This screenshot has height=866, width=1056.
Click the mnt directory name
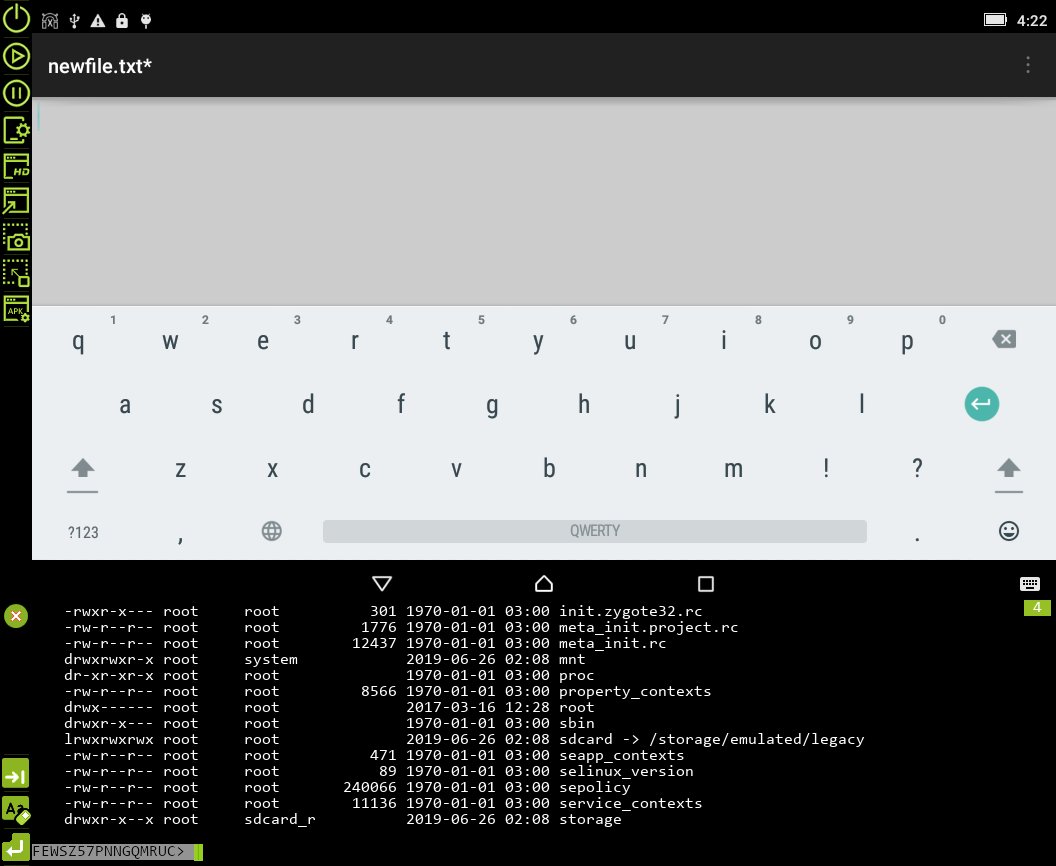coord(572,659)
